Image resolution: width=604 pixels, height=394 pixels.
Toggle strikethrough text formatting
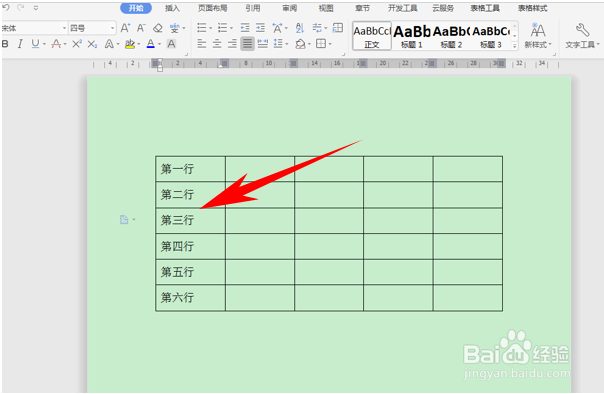pyautogui.click(x=56, y=44)
